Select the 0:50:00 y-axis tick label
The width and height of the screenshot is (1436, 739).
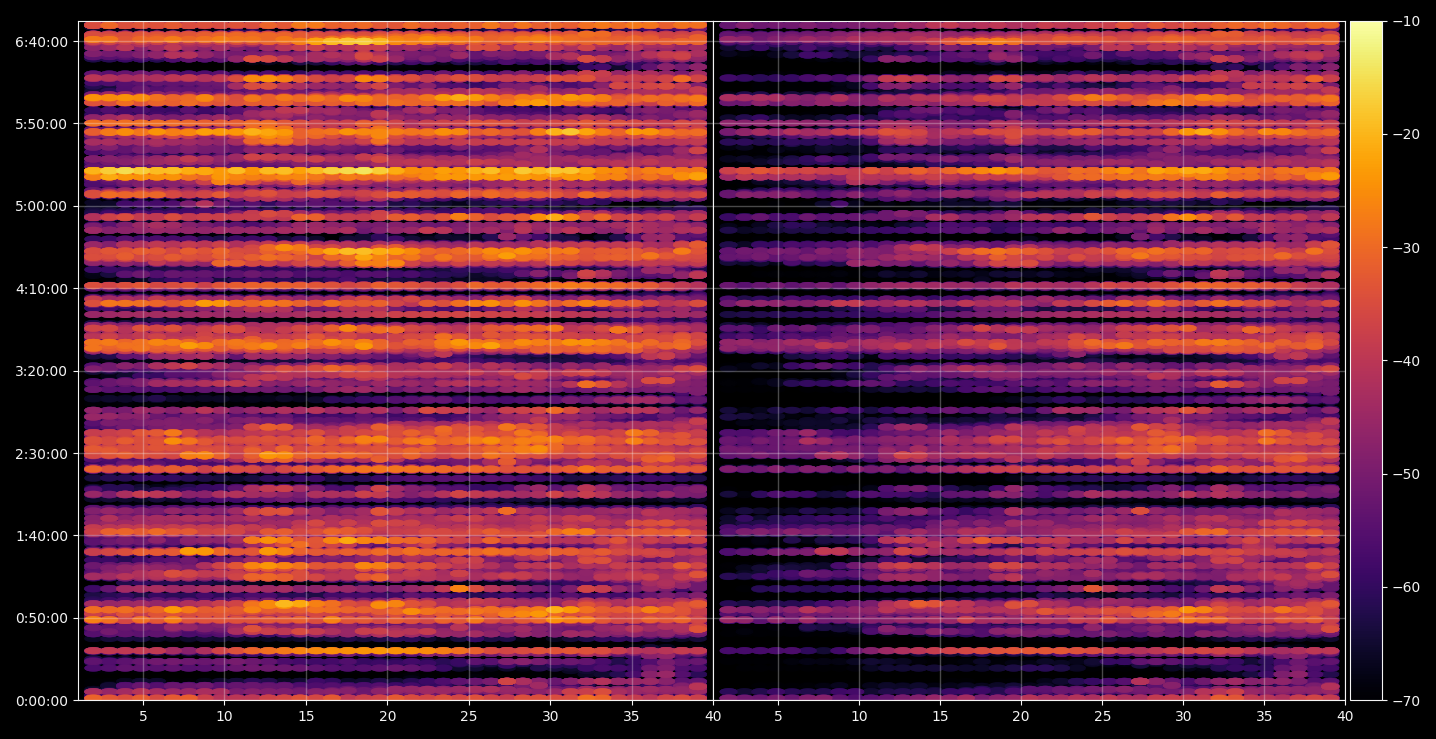tap(41, 618)
